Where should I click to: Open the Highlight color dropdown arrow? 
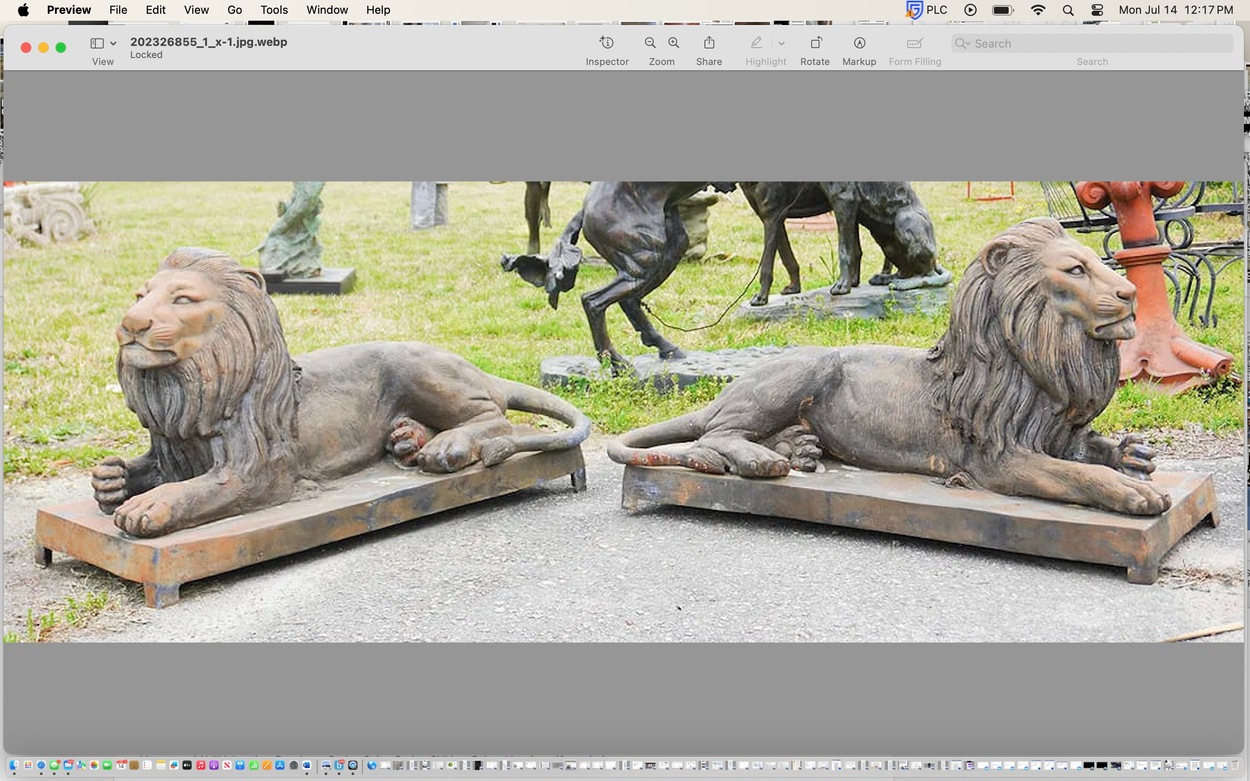coord(782,44)
